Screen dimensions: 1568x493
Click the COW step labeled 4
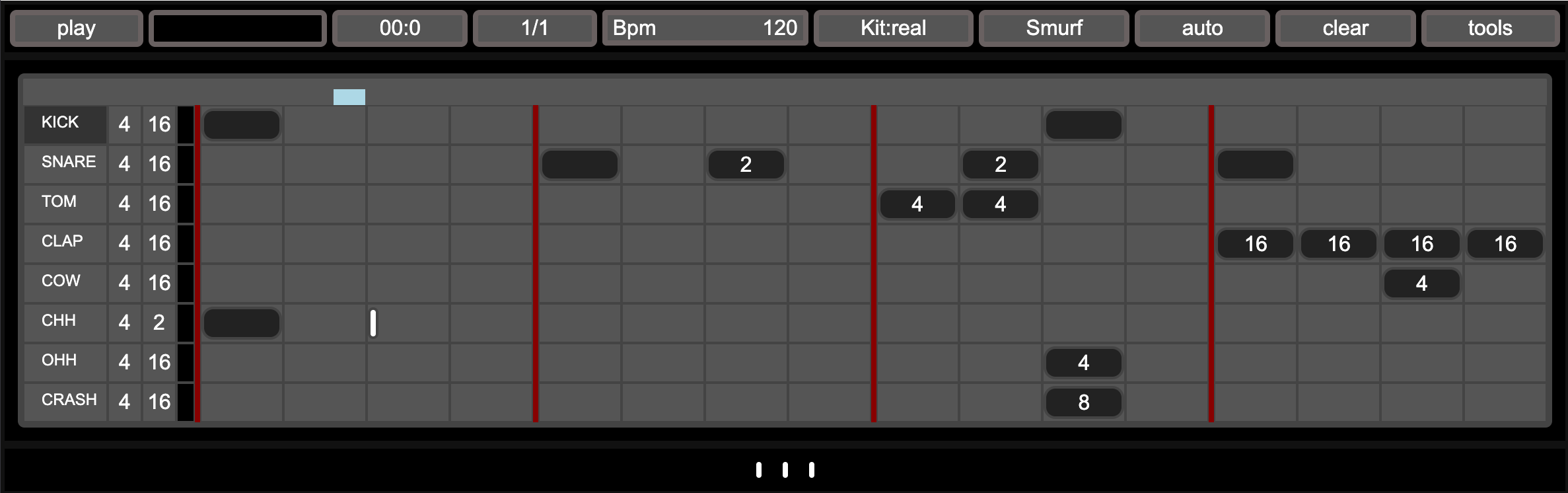pos(1421,284)
